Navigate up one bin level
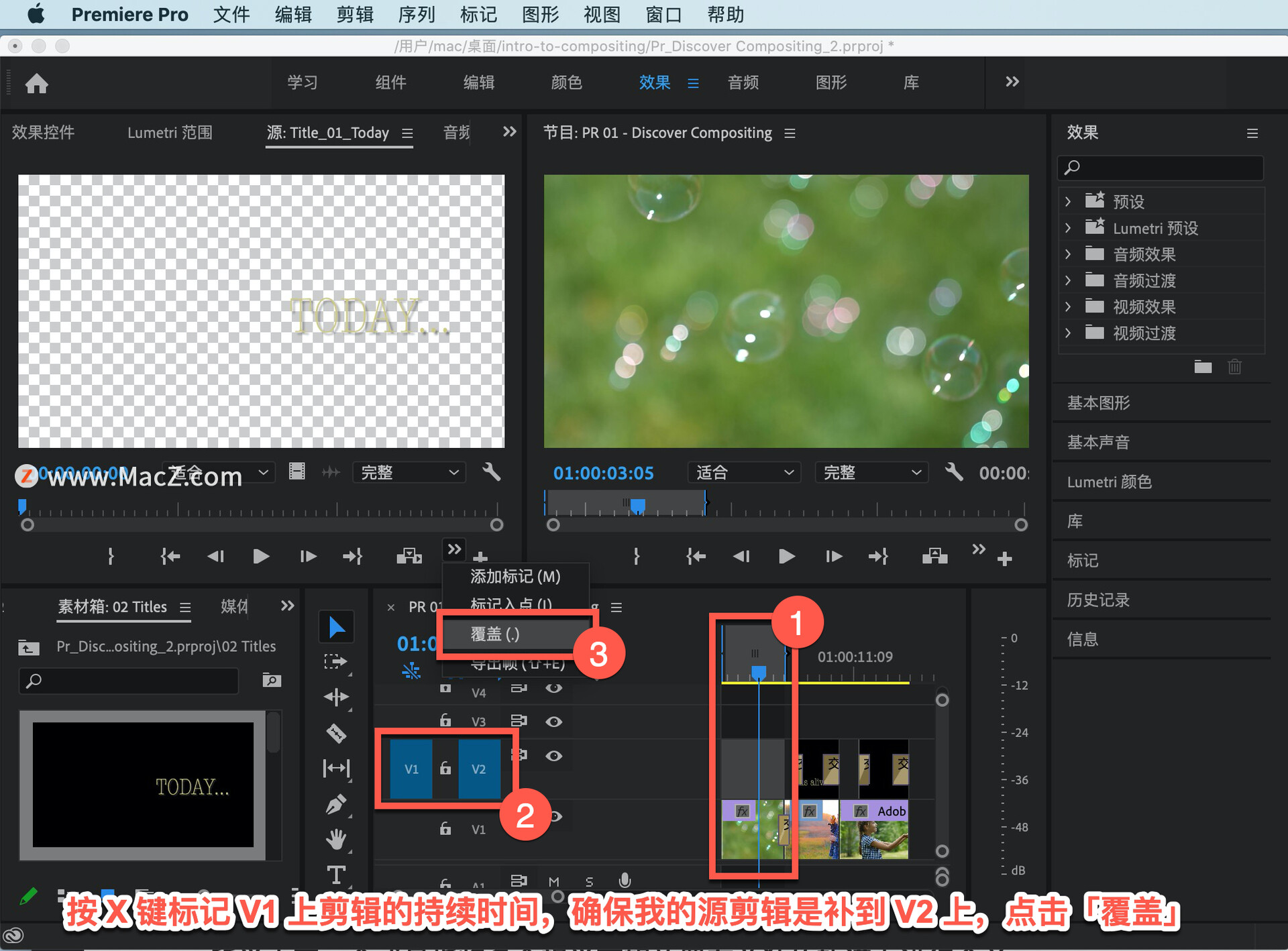The width and height of the screenshot is (1288, 951). [x=28, y=647]
